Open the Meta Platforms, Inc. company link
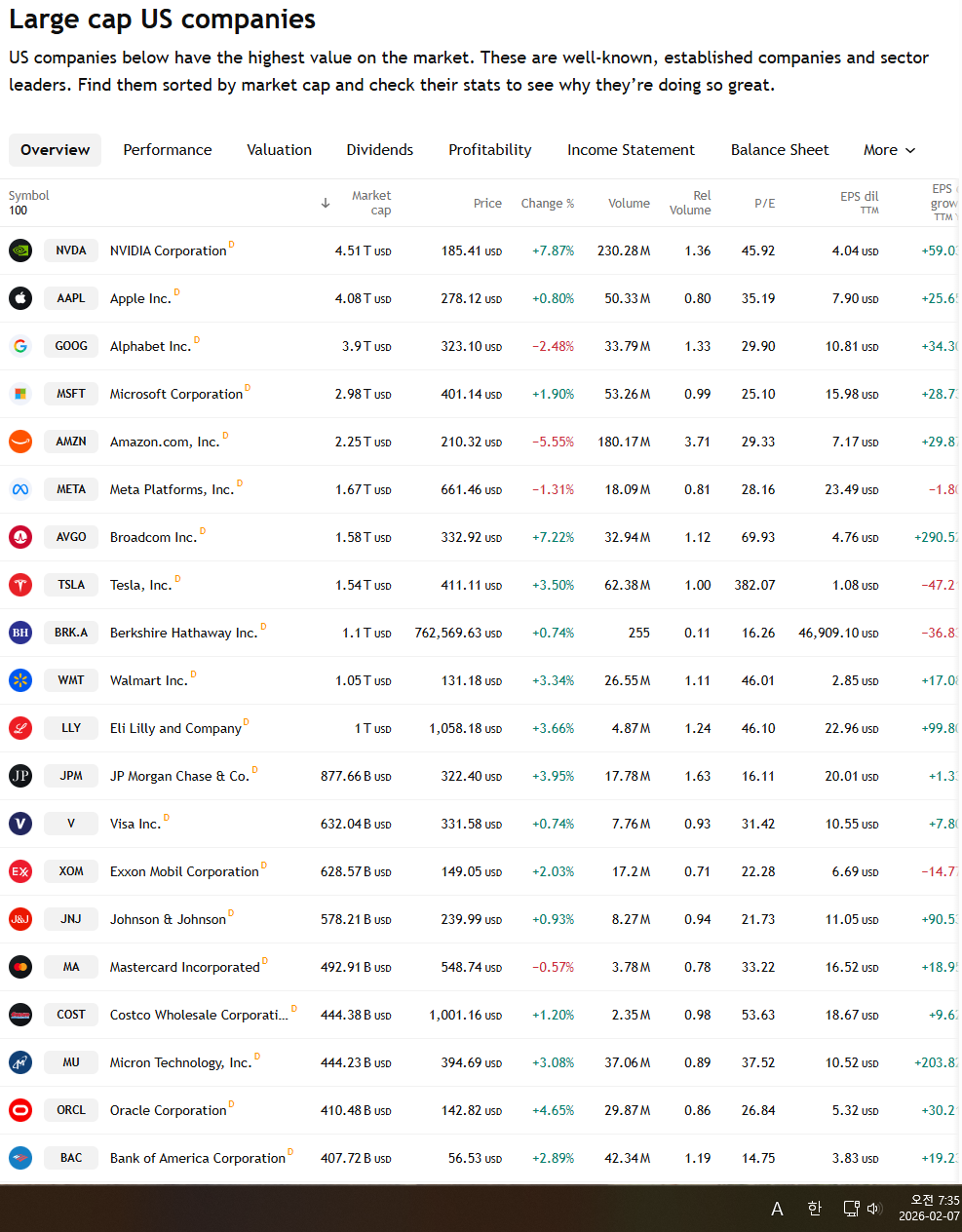962x1232 pixels. coord(172,489)
